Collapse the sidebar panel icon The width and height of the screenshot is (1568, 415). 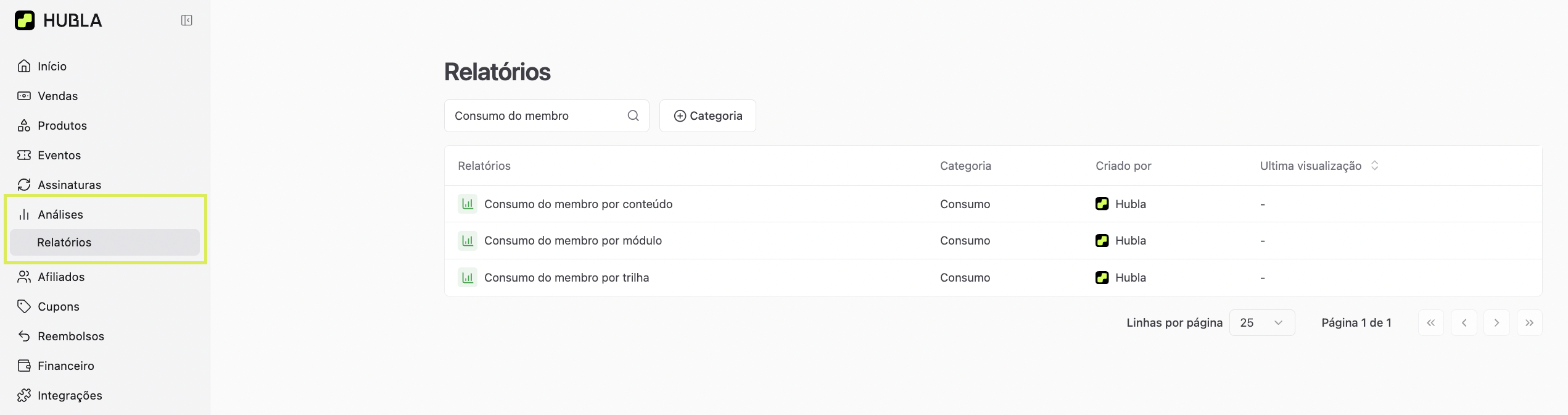point(186,20)
